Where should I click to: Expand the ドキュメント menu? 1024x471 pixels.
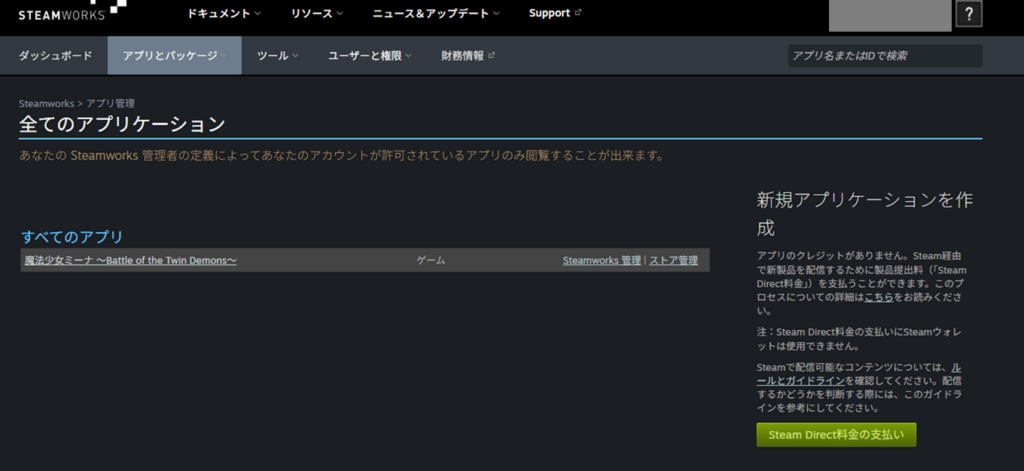pos(223,14)
